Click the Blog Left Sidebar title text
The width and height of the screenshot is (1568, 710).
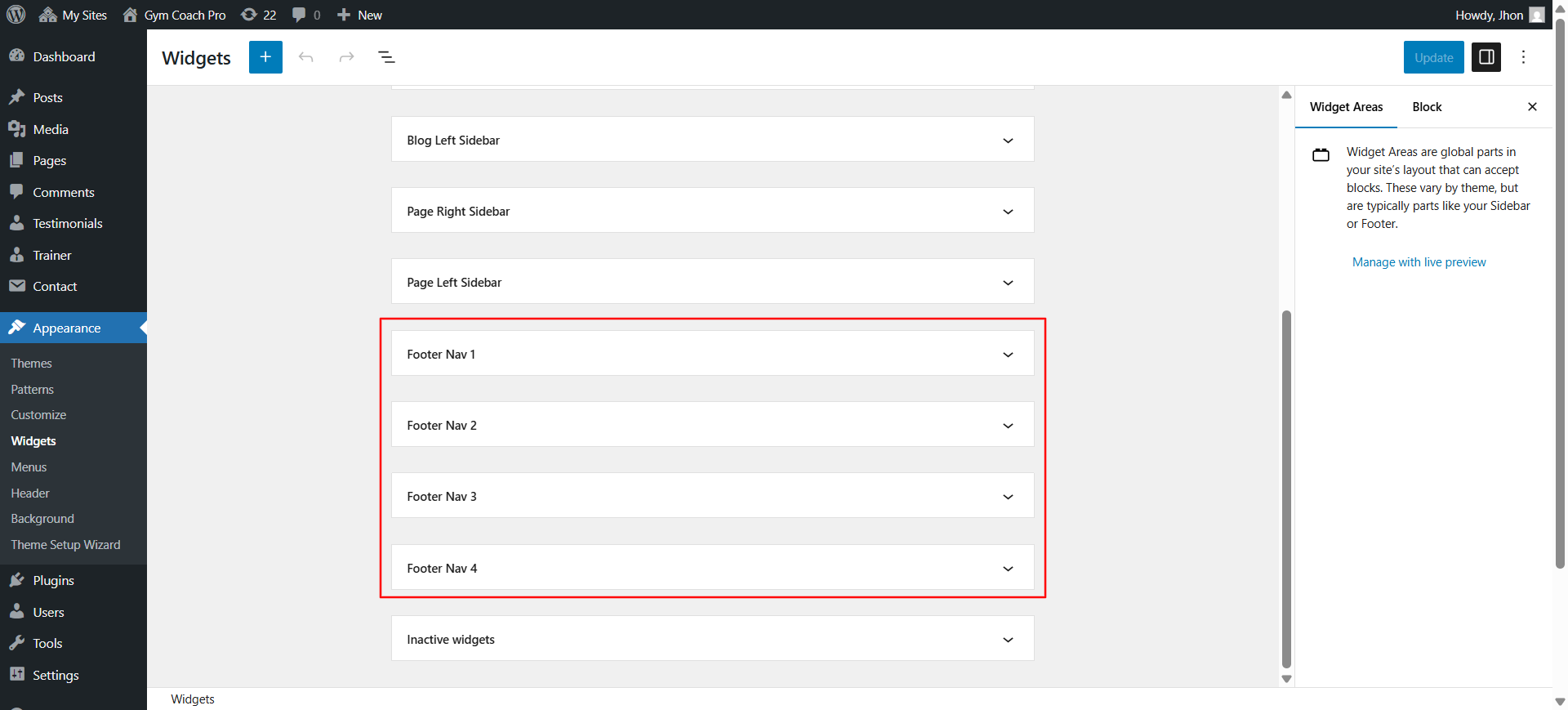tap(453, 141)
